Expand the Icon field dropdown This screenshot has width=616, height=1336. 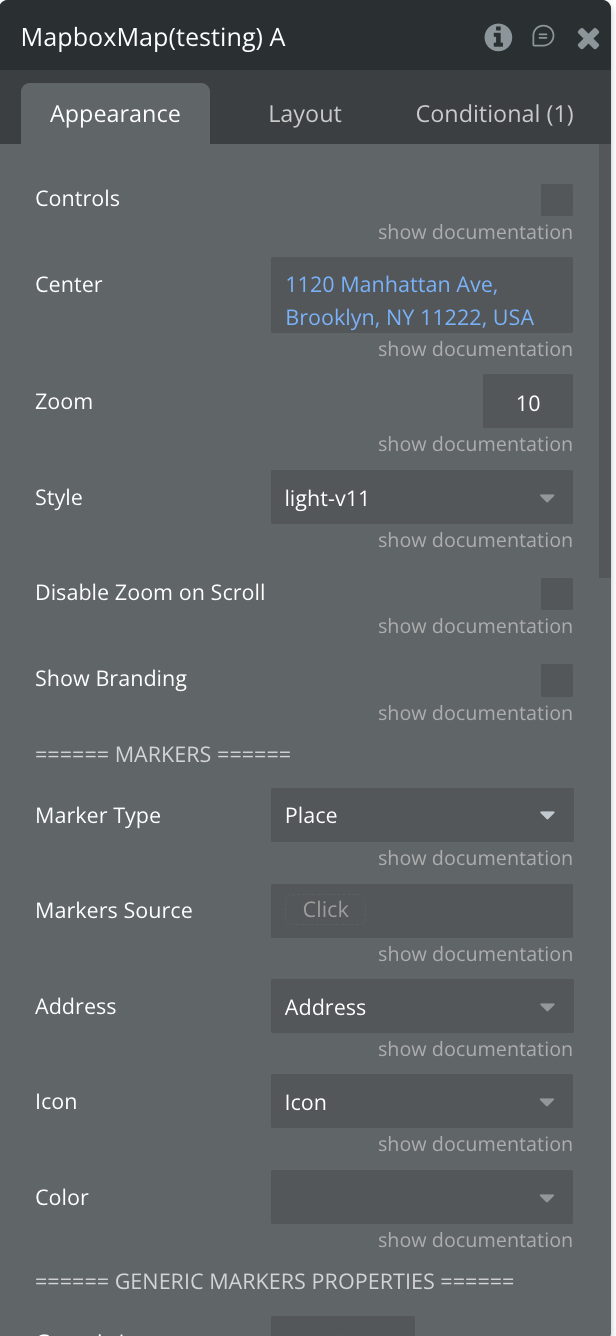[x=421, y=1102]
